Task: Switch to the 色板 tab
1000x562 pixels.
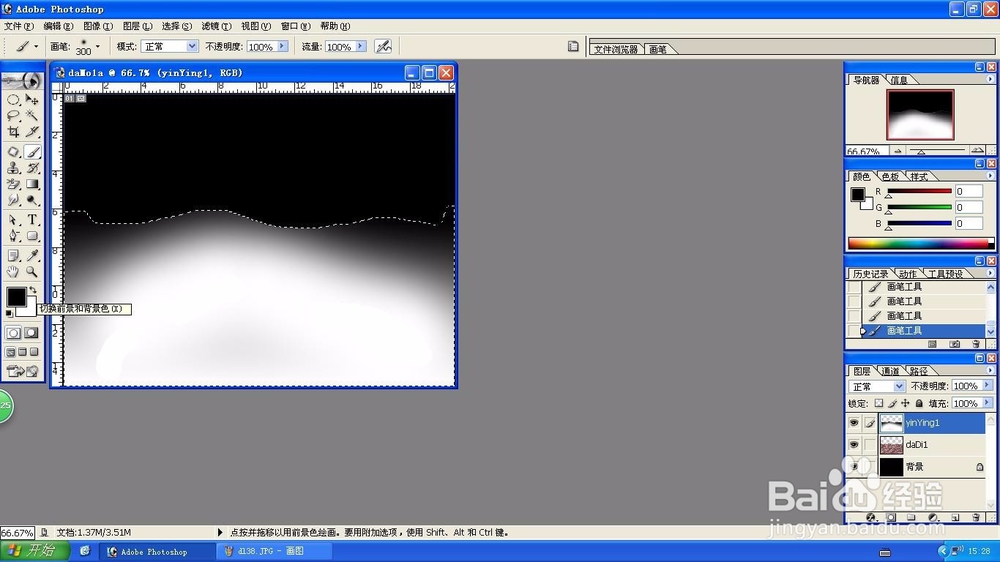Action: (890, 177)
